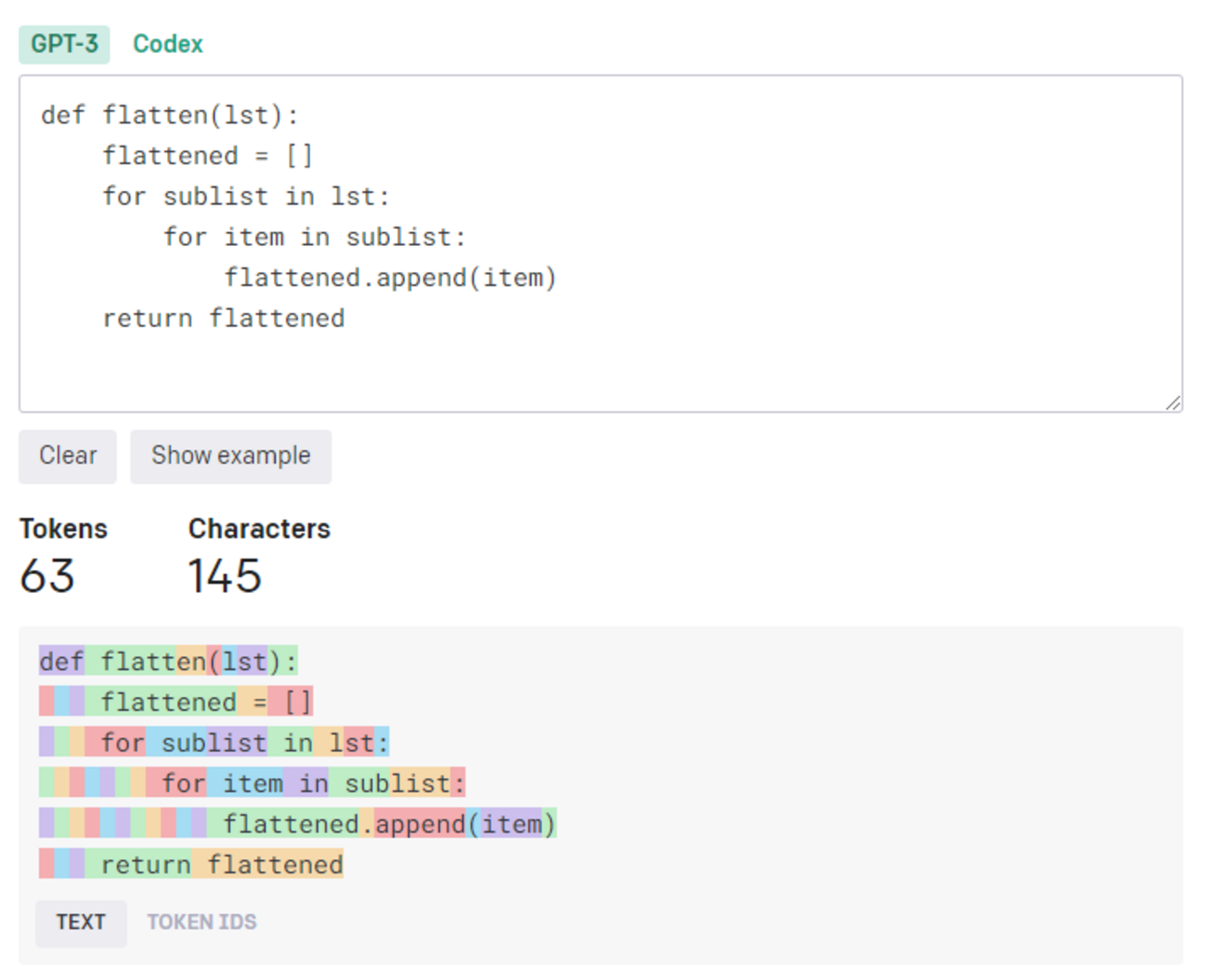Click the "return flattened" line in the input box
The width and height of the screenshot is (1207, 980).
click(x=224, y=318)
